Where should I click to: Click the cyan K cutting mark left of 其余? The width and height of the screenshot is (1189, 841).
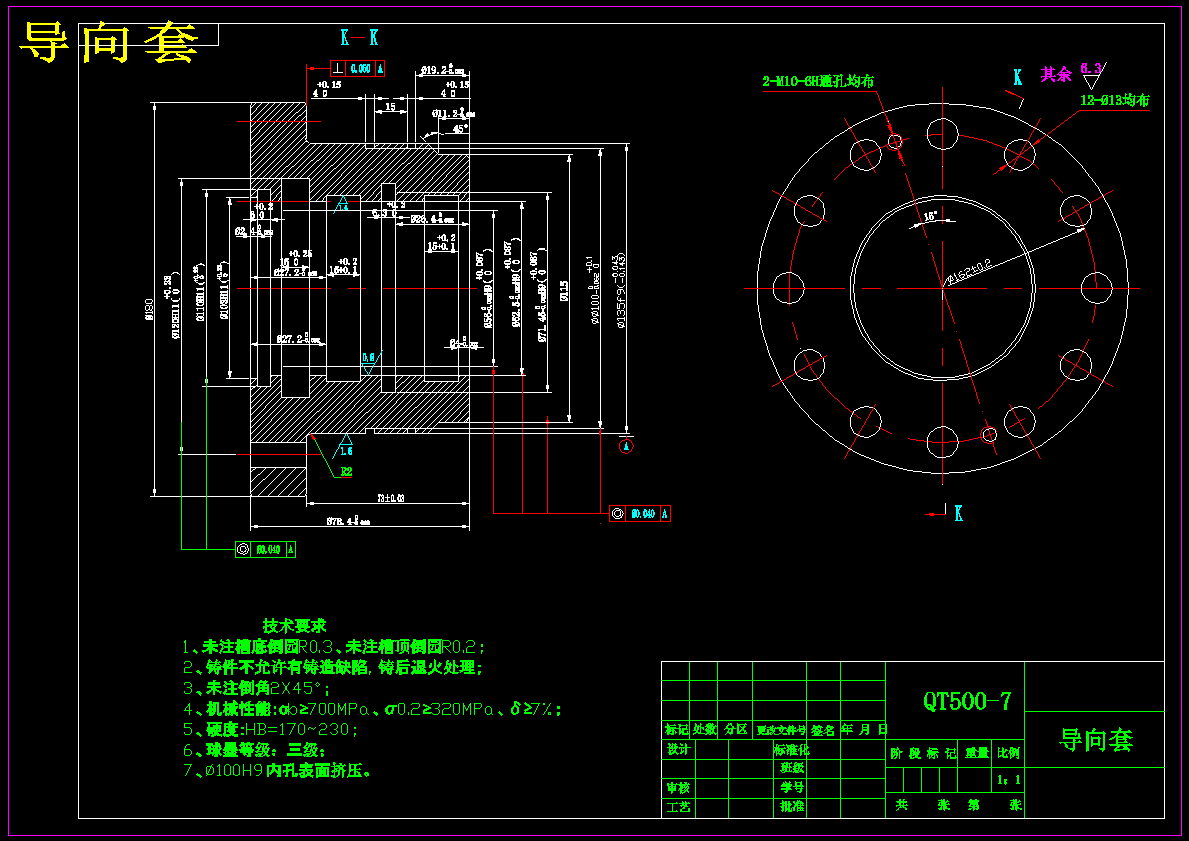[x=1018, y=77]
